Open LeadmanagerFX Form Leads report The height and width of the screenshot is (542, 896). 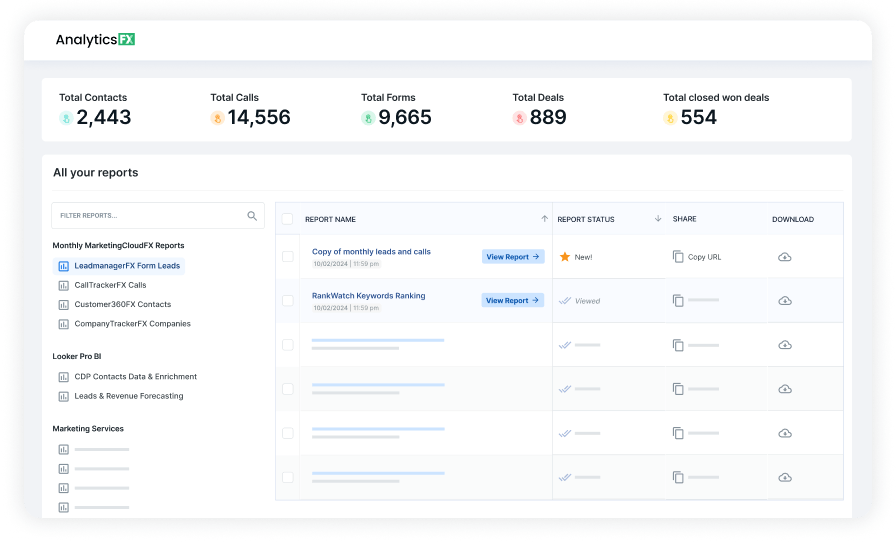(119, 266)
